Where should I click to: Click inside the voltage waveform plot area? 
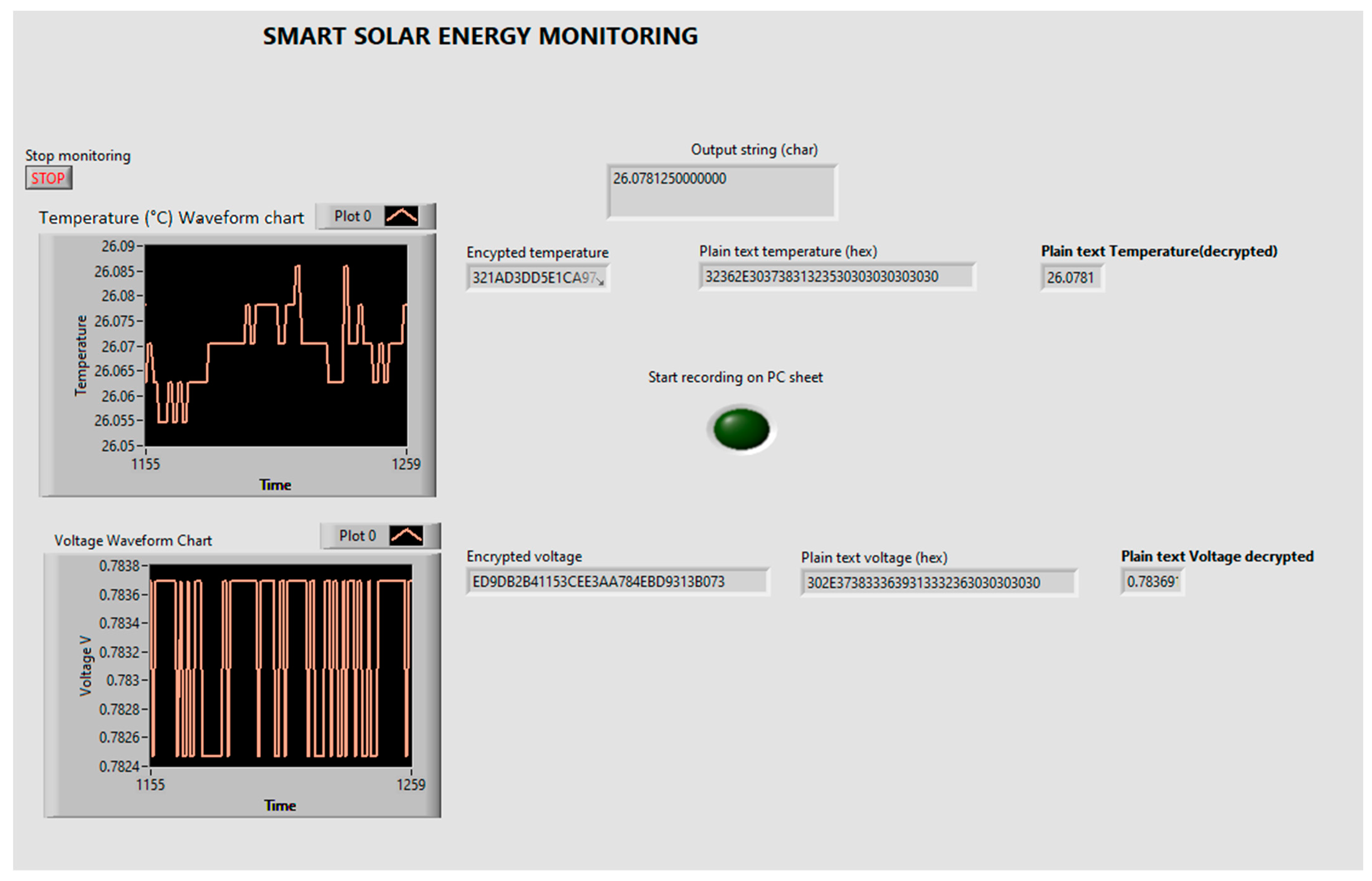point(280,665)
